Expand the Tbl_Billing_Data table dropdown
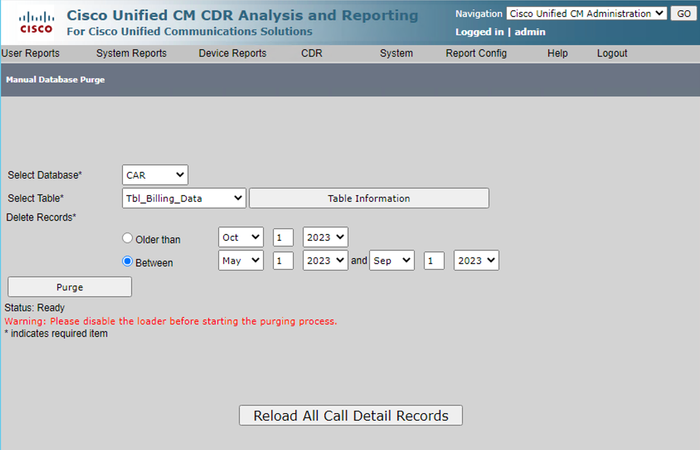 [x=184, y=198]
